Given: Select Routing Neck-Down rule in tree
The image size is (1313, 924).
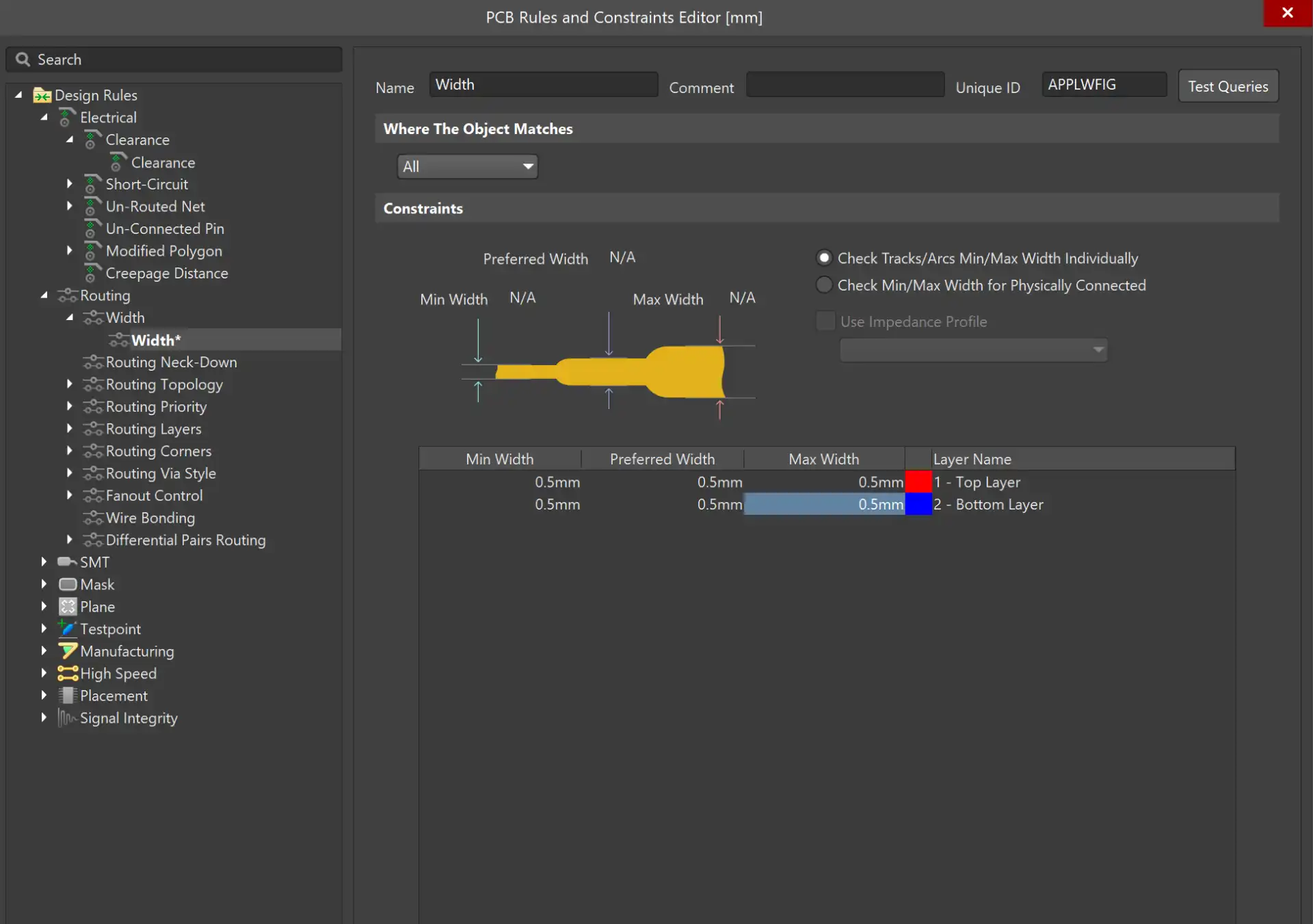Looking at the screenshot, I should pyautogui.click(x=171, y=362).
